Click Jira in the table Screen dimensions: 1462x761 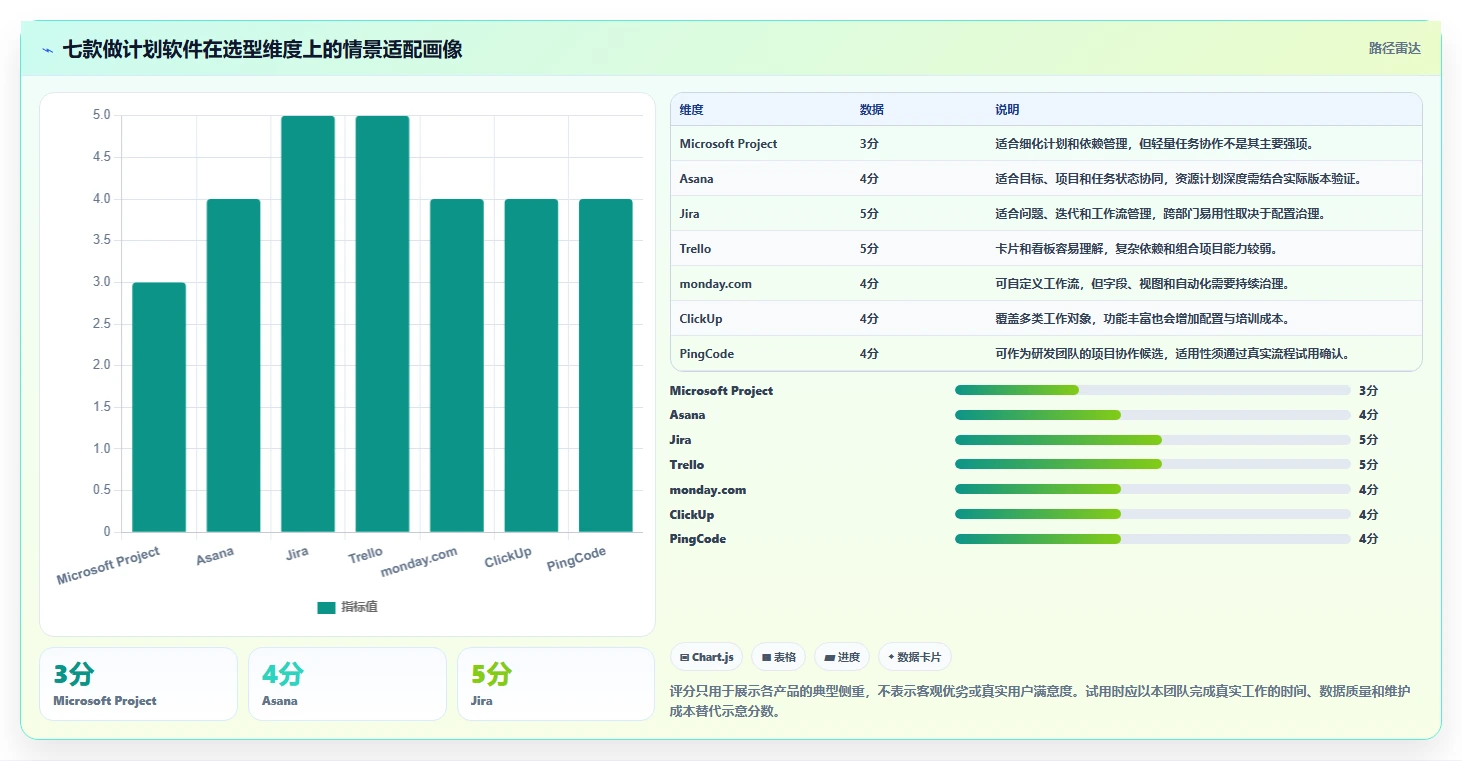click(x=689, y=214)
